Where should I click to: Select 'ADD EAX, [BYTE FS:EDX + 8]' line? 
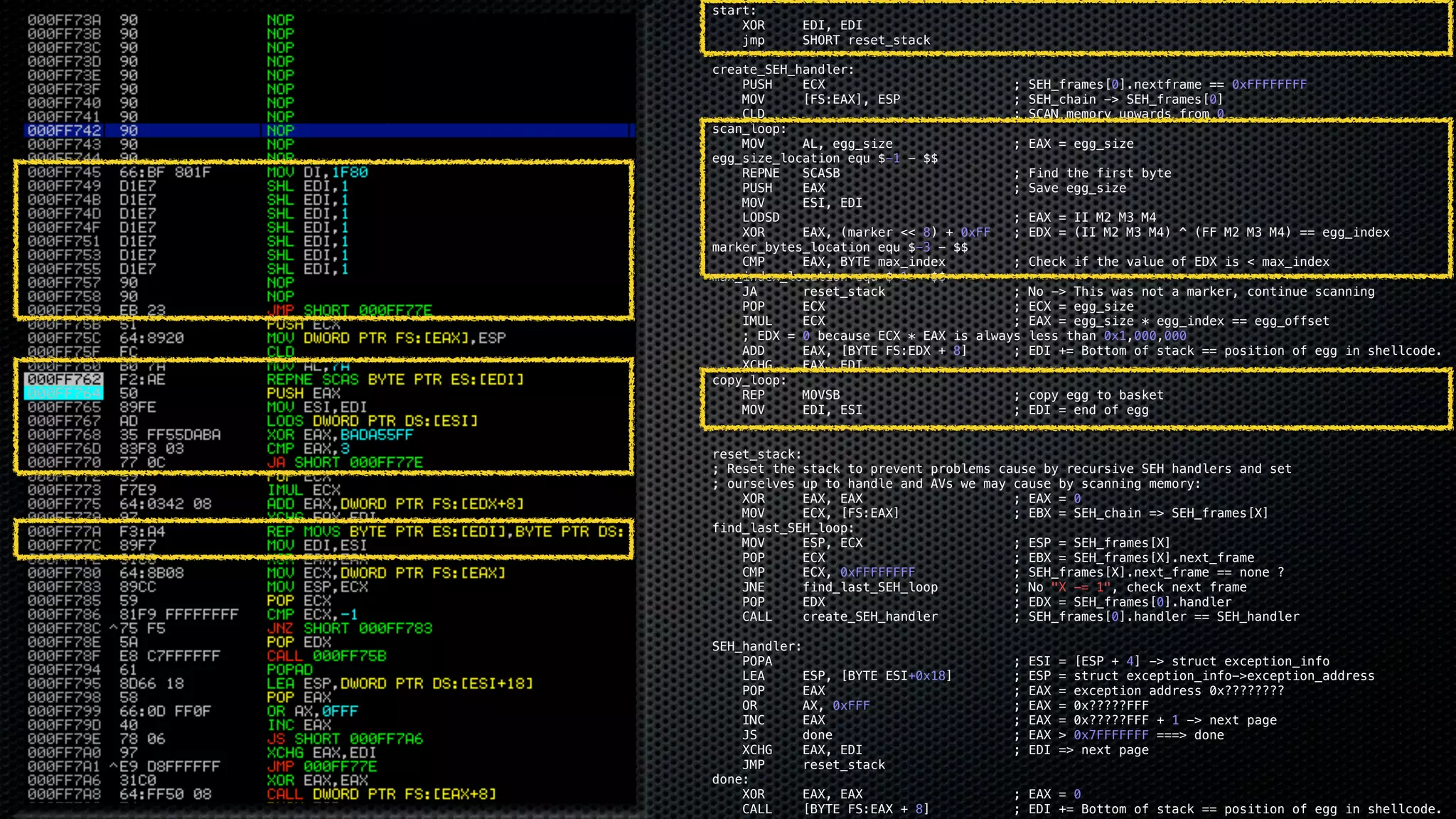(855, 350)
